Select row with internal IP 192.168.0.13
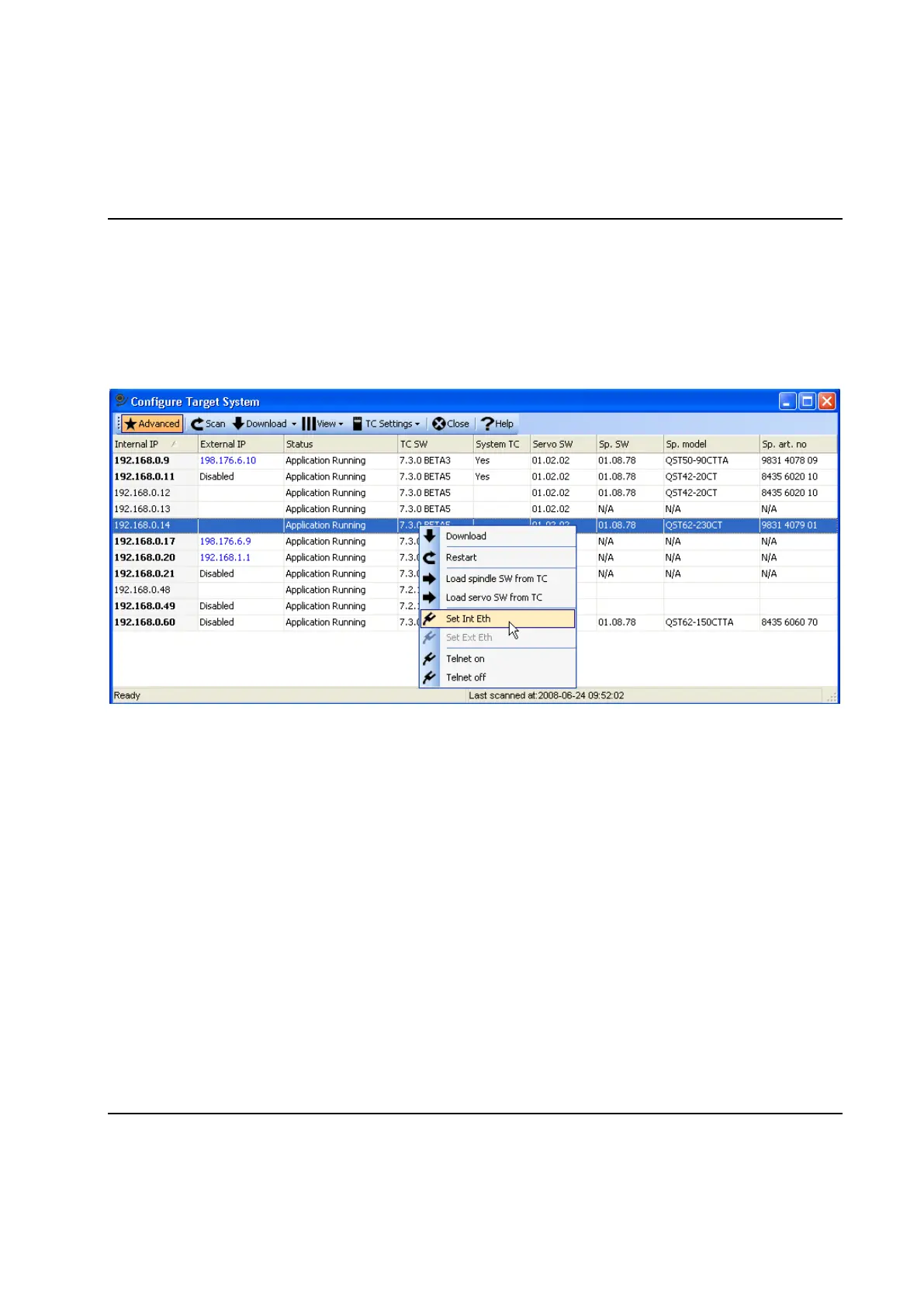 pyautogui.click(x=475, y=510)
